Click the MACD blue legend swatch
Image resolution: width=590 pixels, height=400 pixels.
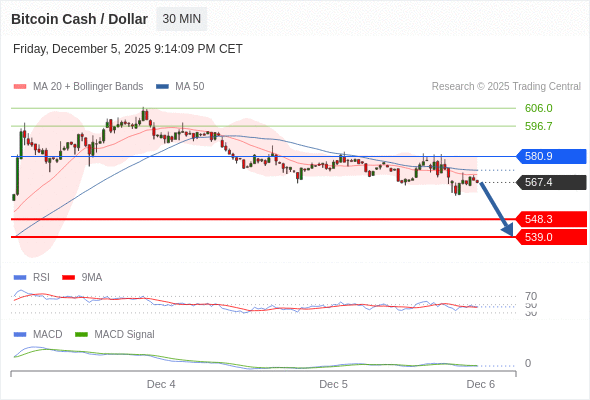[x=20, y=335]
